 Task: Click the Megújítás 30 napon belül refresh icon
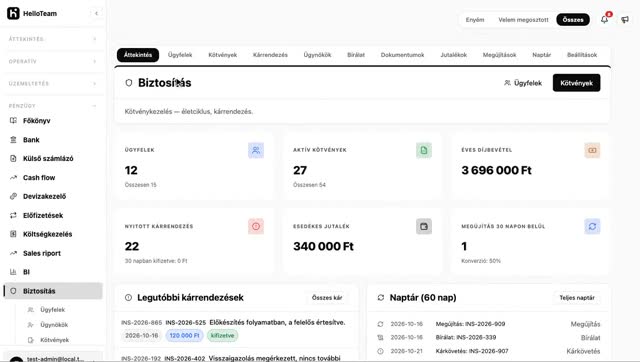tap(592, 226)
